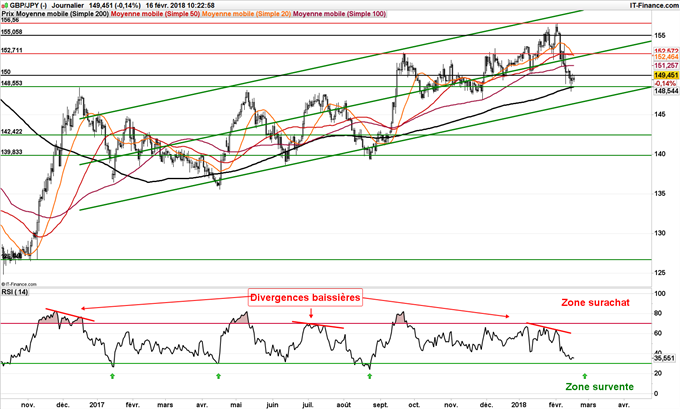
Task: Click the juin label on time axis
Action: coord(272,405)
